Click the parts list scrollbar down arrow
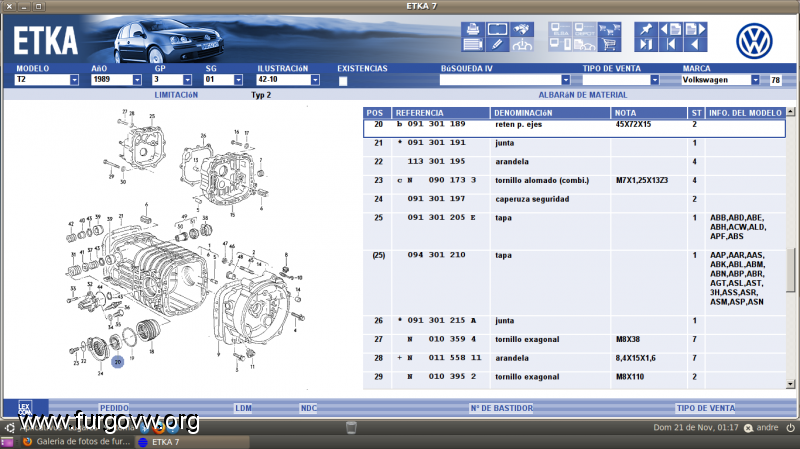The height and width of the screenshot is (449, 800). point(790,384)
